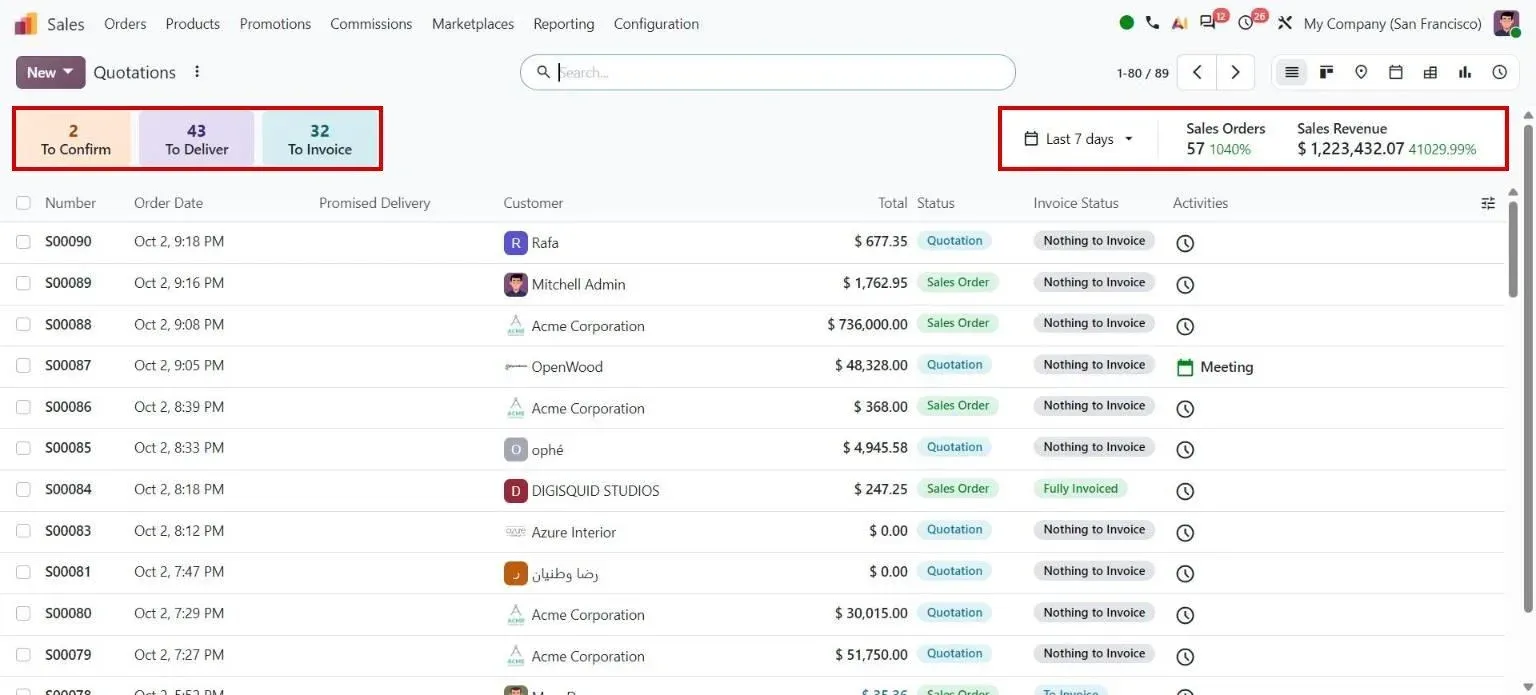The width and height of the screenshot is (1536, 695).
Task: Click the search magnifier icon
Action: (543, 72)
